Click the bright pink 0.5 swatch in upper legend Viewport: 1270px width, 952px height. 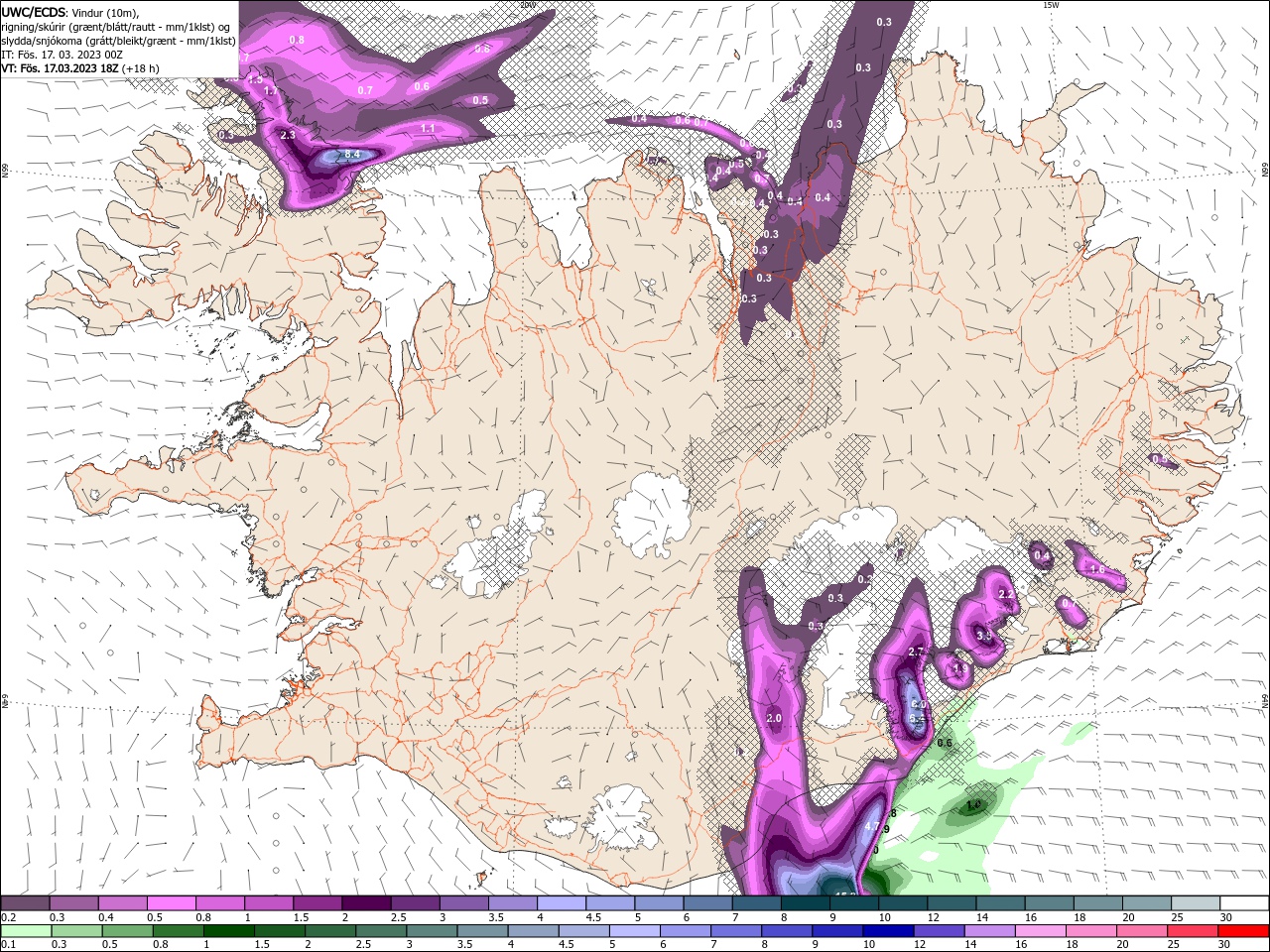[171, 903]
